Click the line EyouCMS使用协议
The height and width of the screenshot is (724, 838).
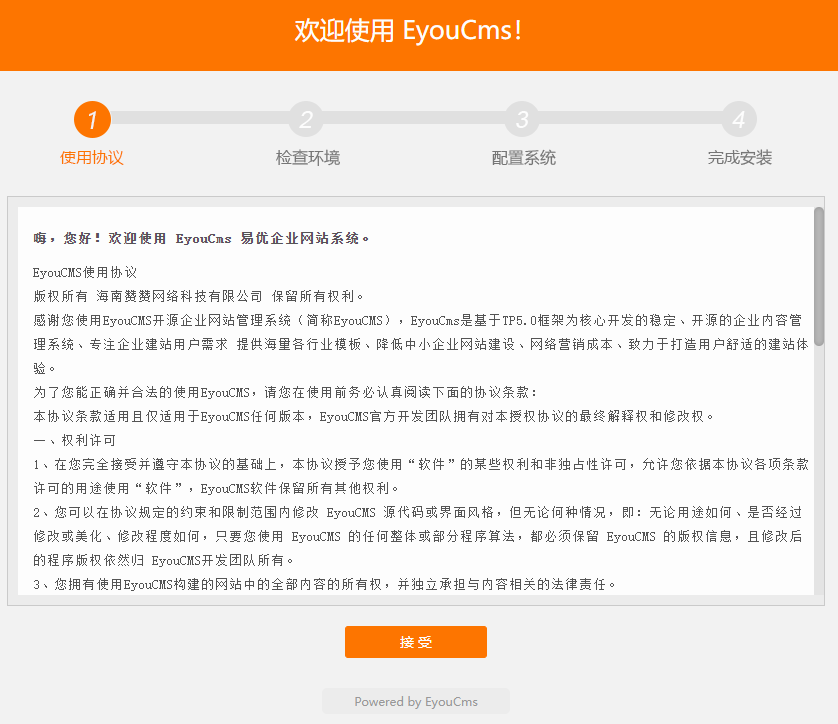(85, 273)
